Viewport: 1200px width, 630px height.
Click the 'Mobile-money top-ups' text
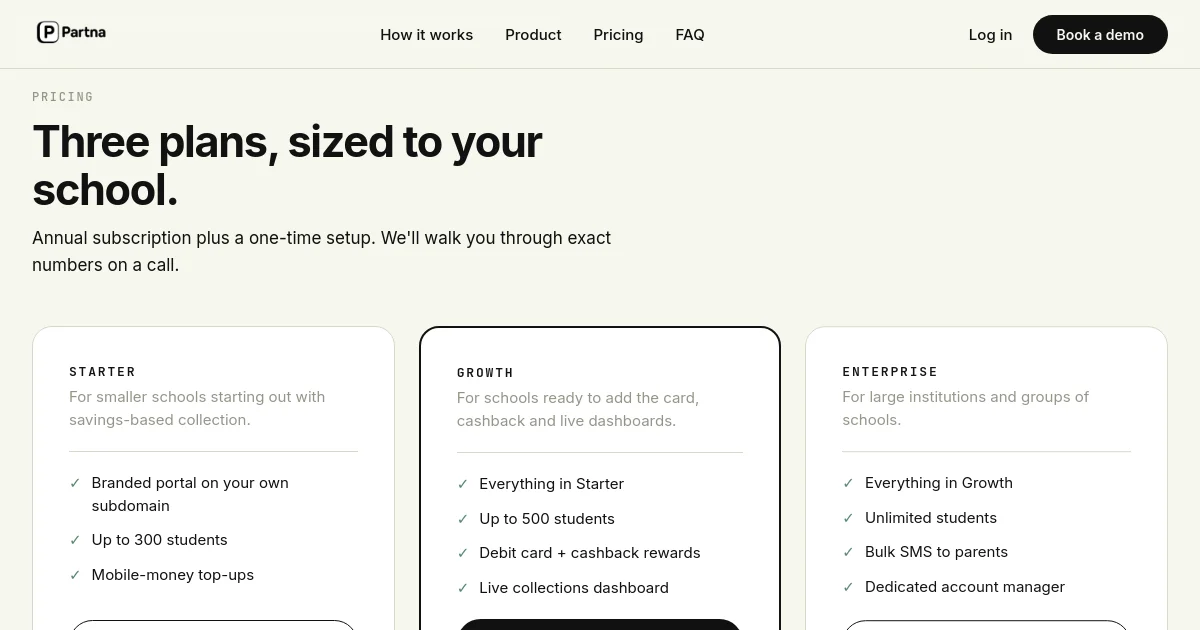click(172, 575)
